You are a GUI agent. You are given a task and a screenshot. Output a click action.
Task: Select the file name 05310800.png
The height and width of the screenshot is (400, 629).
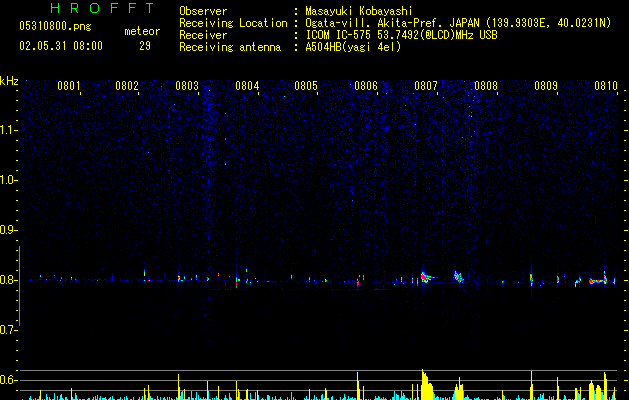point(55,27)
